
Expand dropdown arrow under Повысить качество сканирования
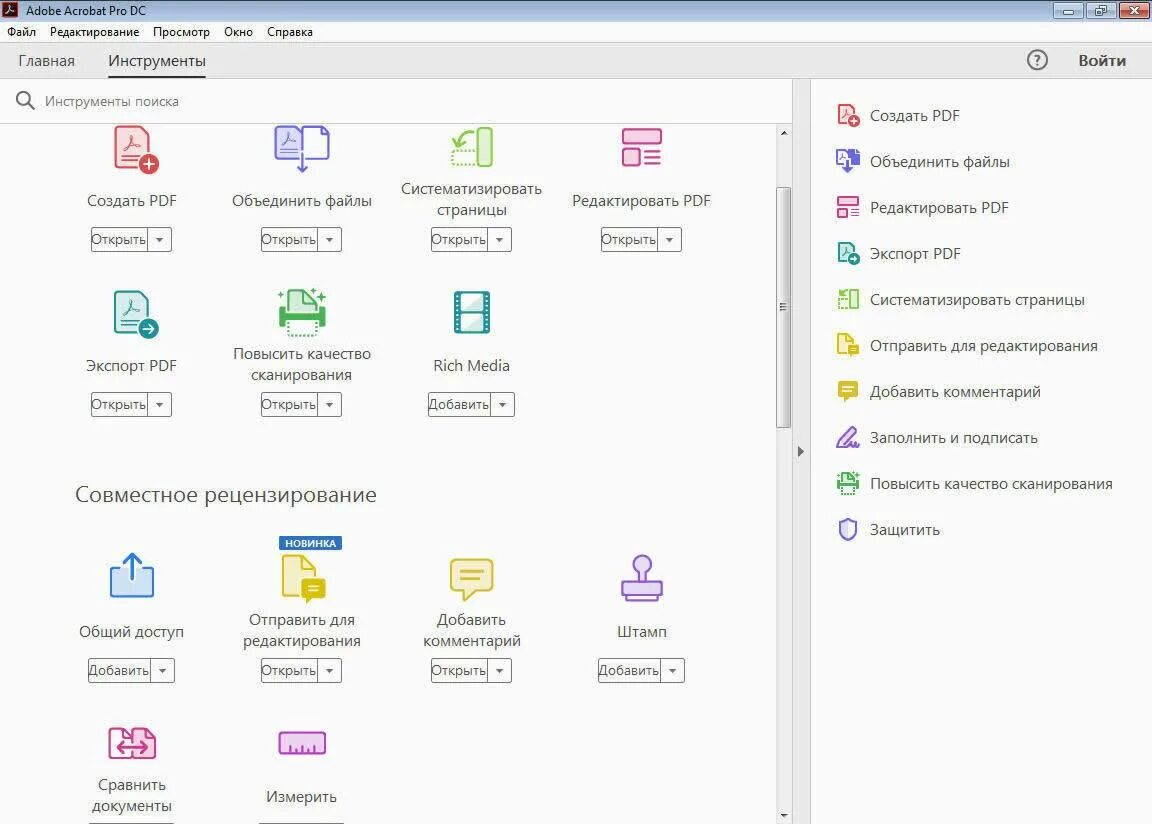coord(329,405)
